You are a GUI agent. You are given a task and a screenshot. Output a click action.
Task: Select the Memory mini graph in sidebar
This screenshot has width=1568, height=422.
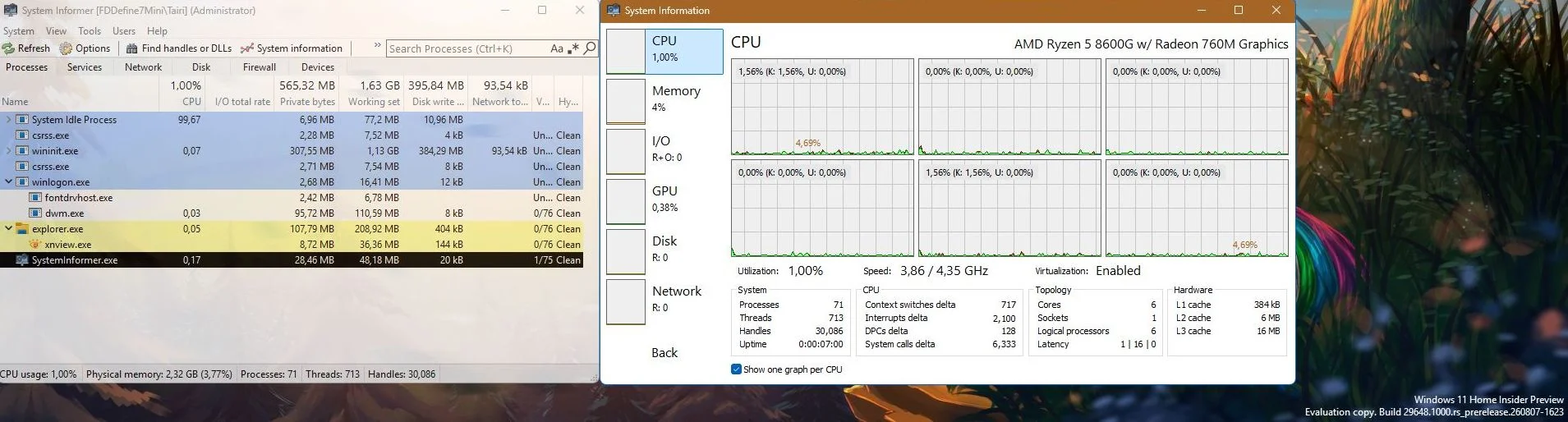[x=626, y=102]
